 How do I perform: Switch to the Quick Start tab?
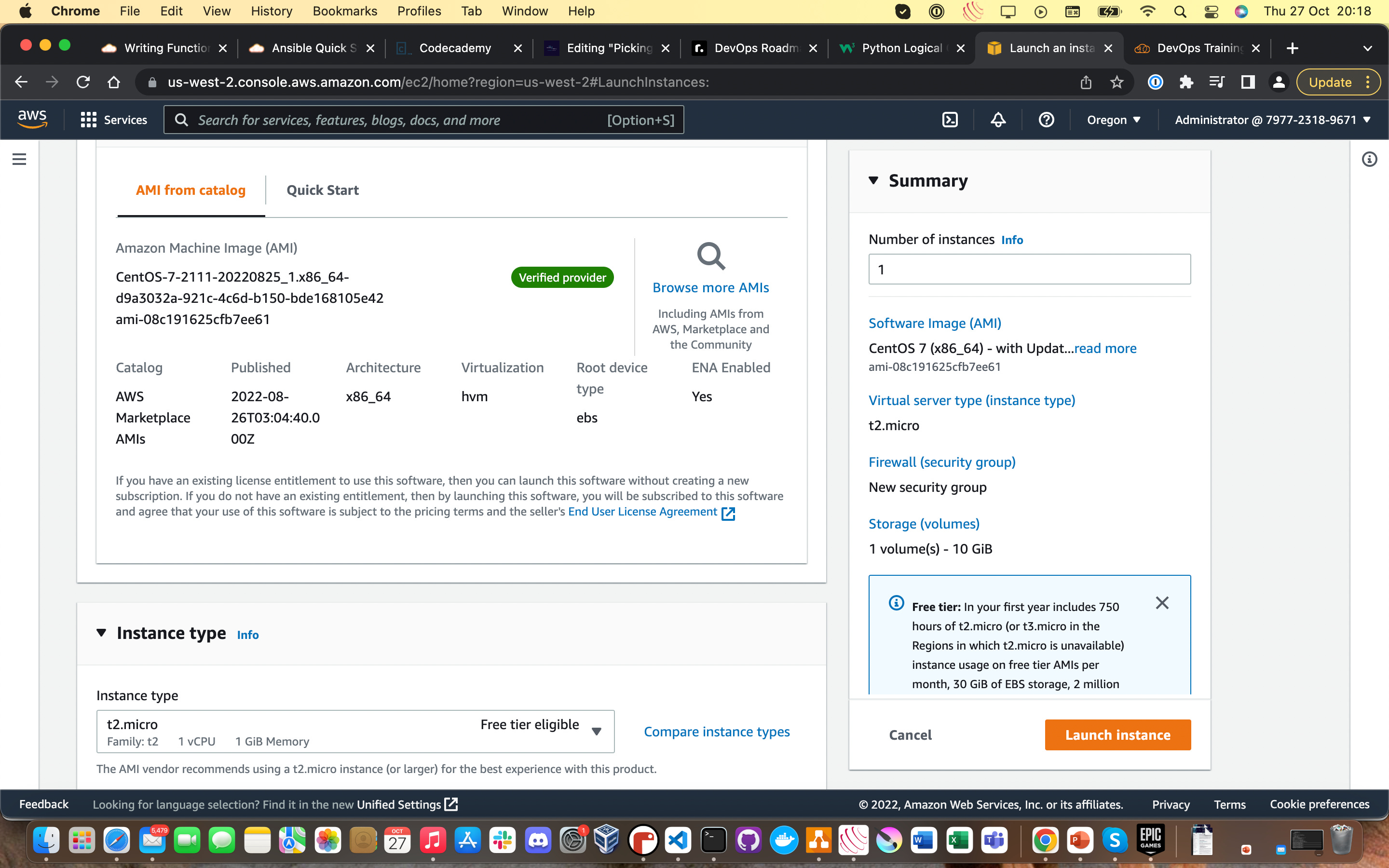coord(322,190)
